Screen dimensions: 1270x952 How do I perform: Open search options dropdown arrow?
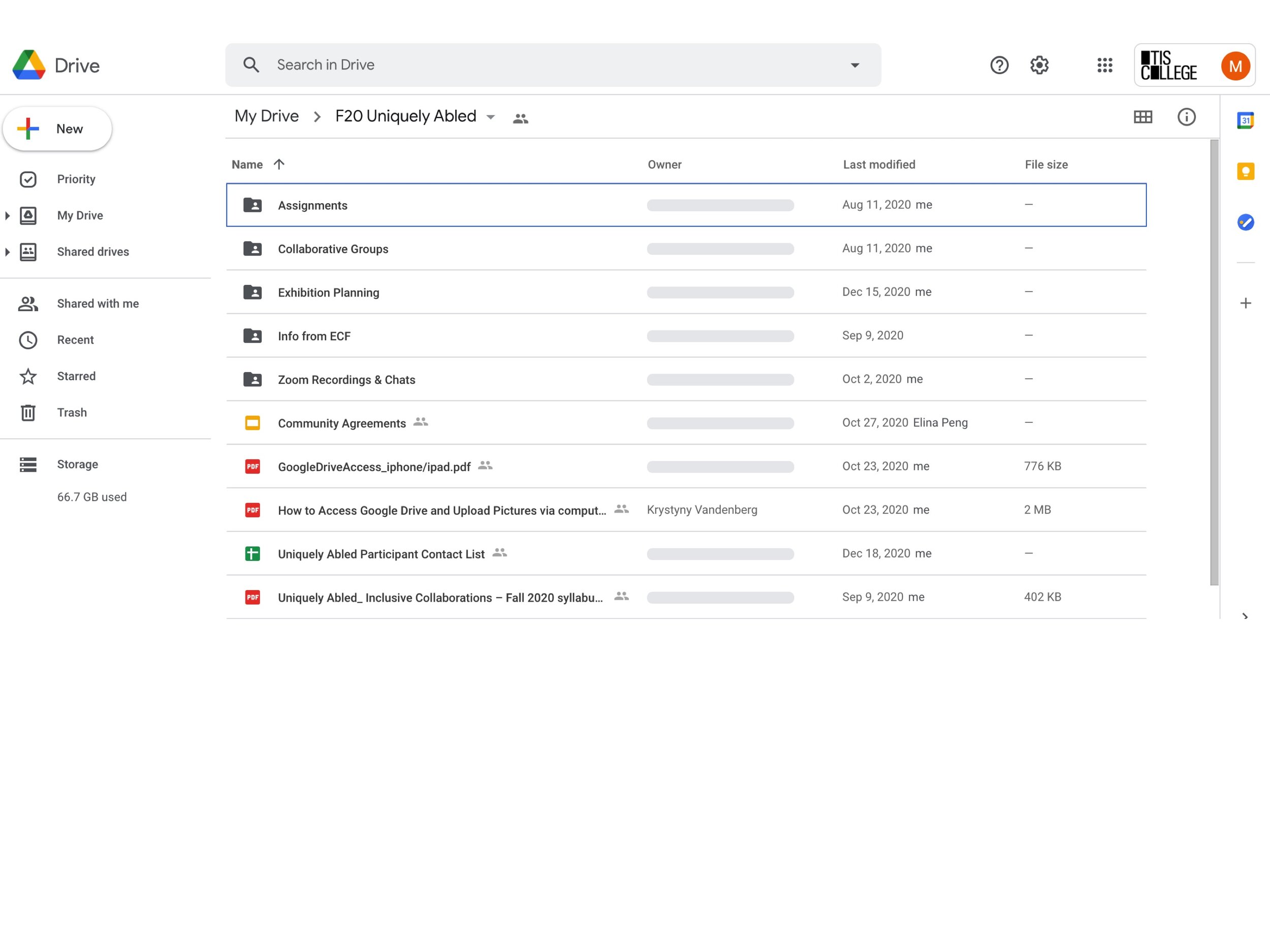[x=855, y=65]
